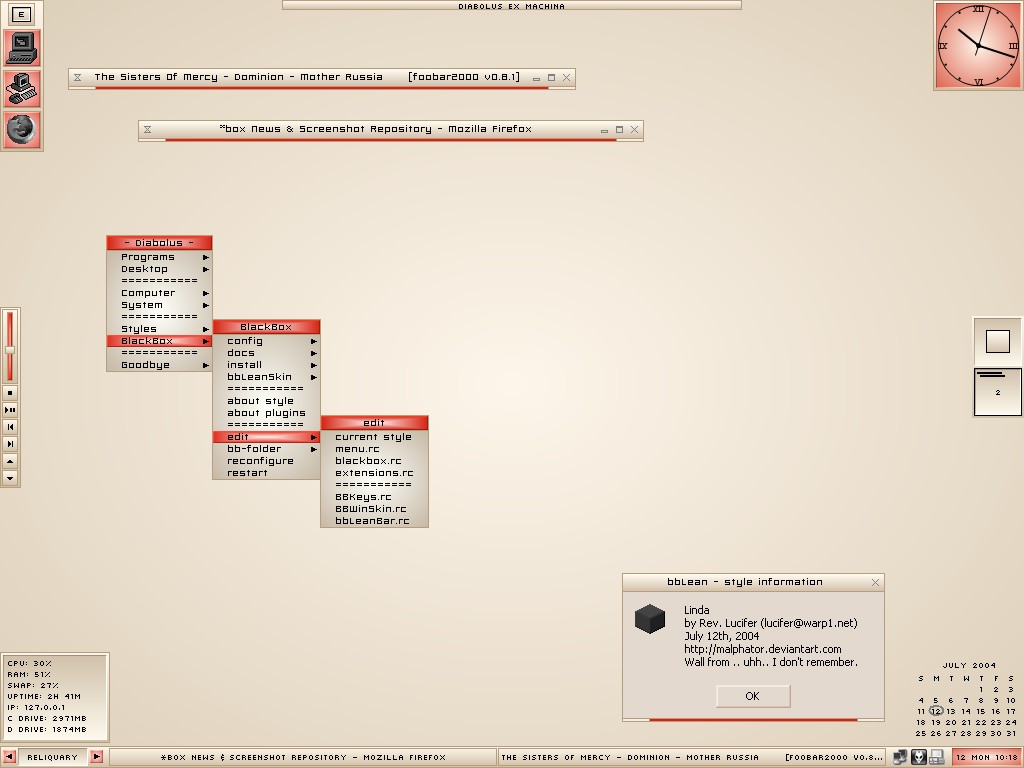Expand the Computer submenu
The width and height of the screenshot is (1024, 768).
pyautogui.click(x=159, y=293)
